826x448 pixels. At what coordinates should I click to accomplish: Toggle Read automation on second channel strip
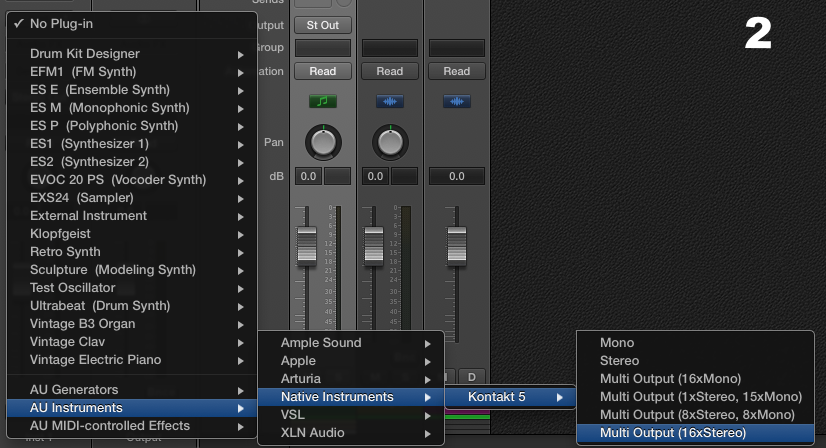[389, 71]
